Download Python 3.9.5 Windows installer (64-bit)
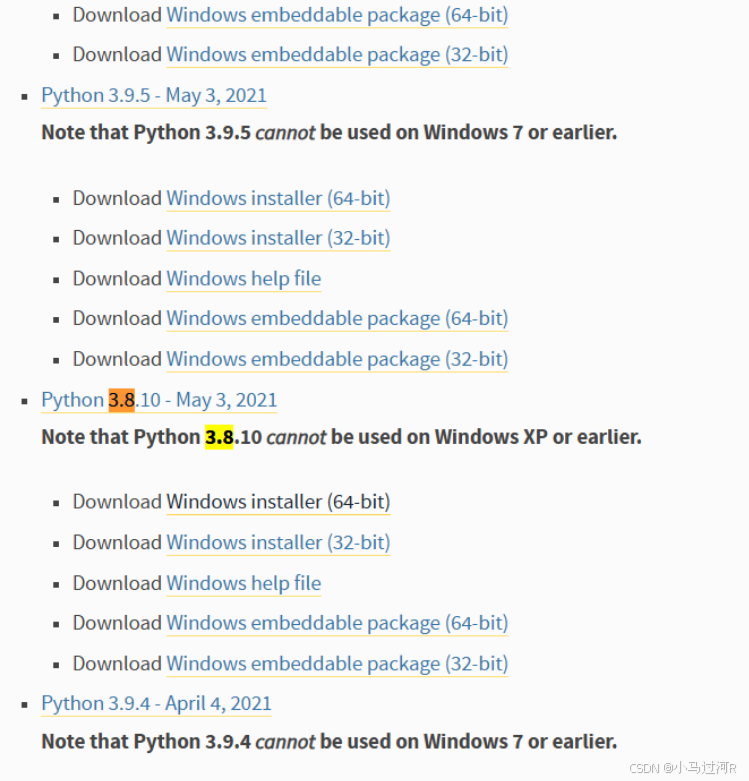The image size is (749, 781). coord(278,198)
